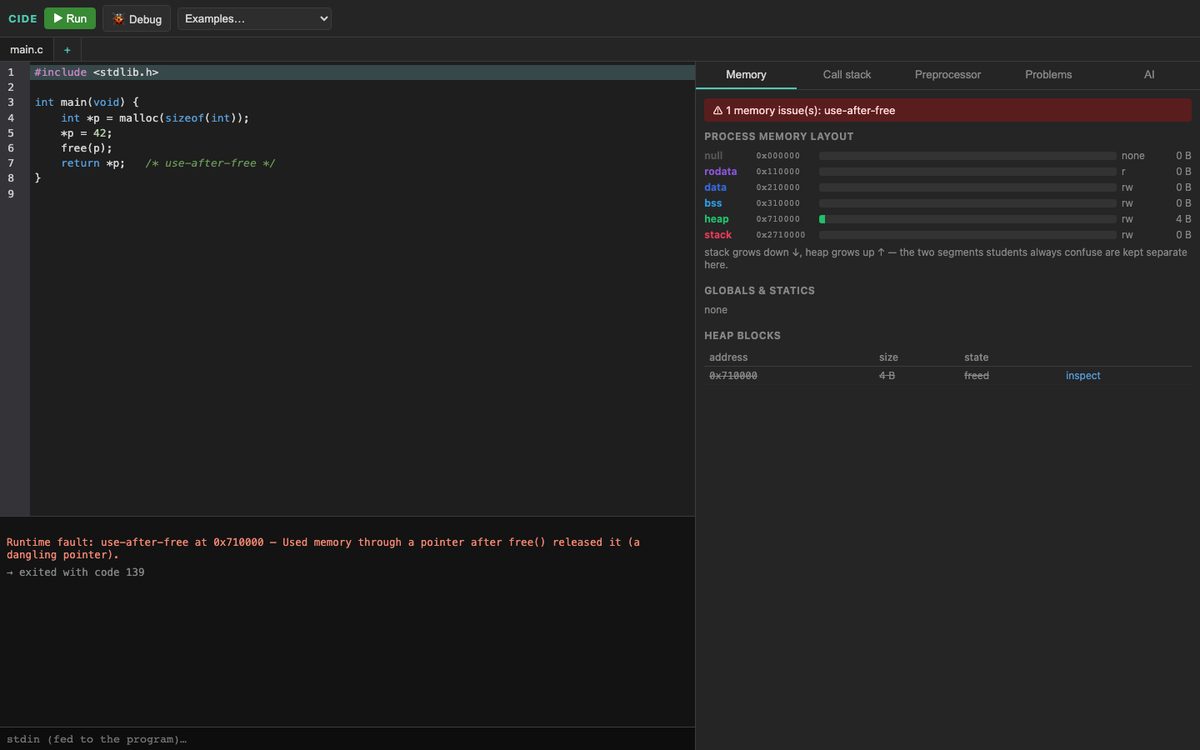The width and height of the screenshot is (1200, 750).
Task: Select the main.c file tab
Action: (x=27, y=49)
